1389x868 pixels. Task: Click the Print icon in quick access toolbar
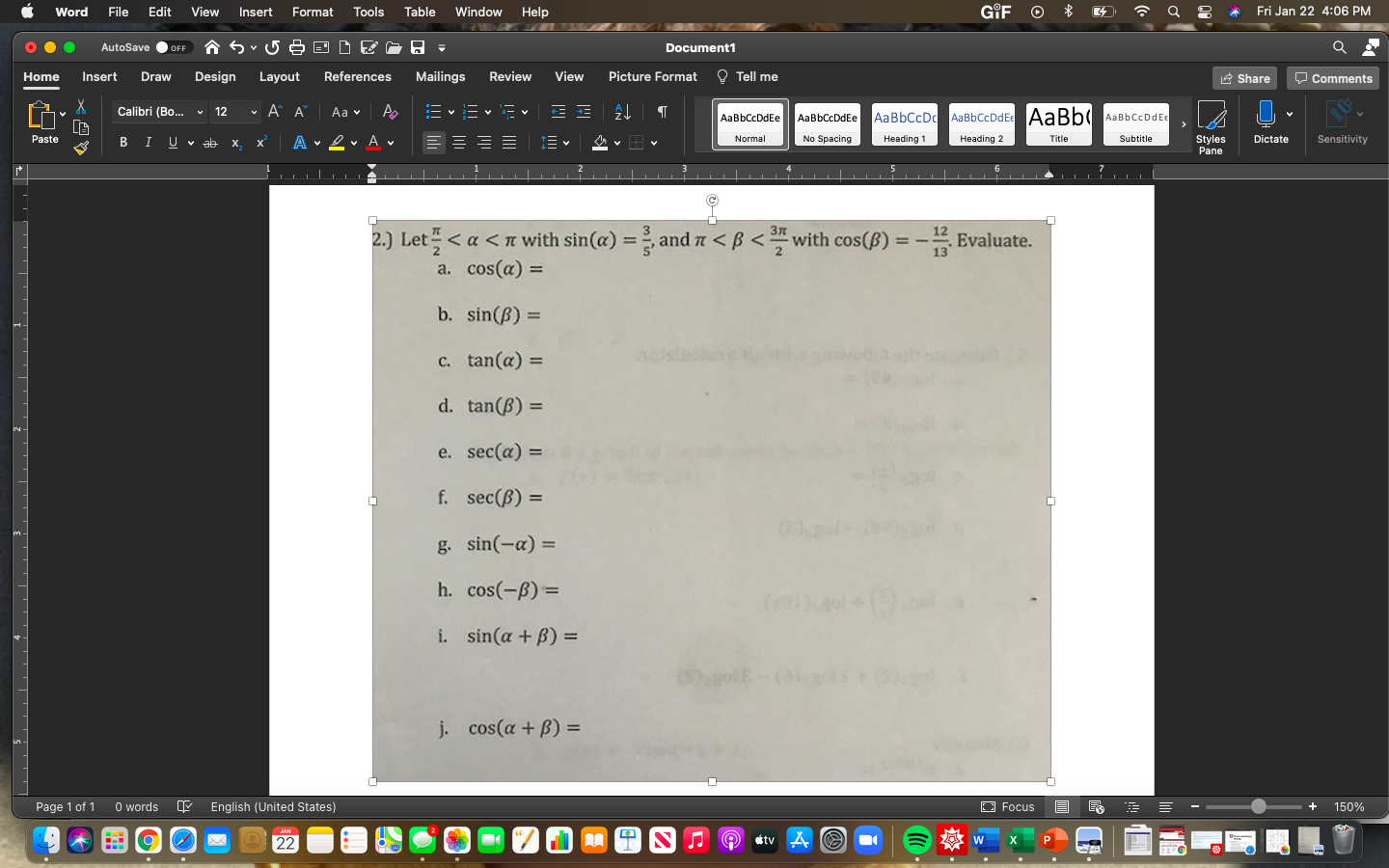(x=296, y=46)
